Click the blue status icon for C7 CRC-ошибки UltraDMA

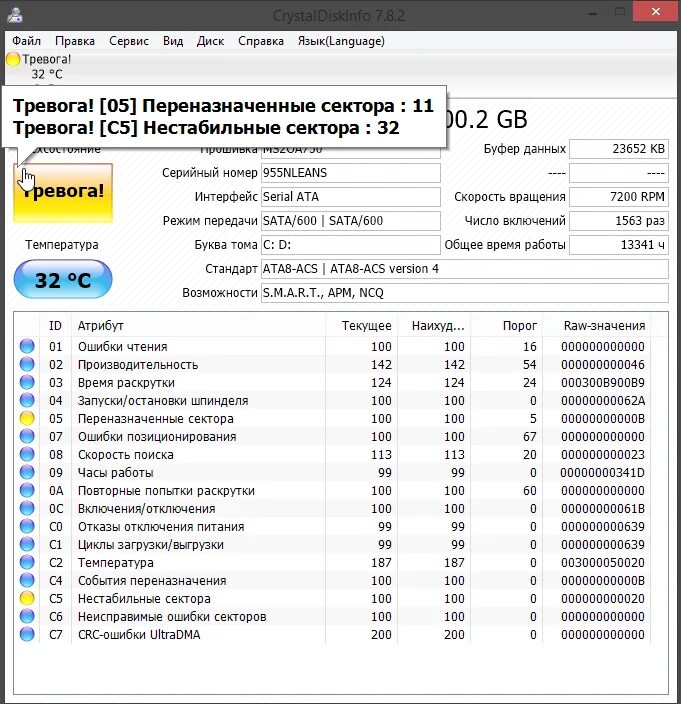click(x=27, y=634)
